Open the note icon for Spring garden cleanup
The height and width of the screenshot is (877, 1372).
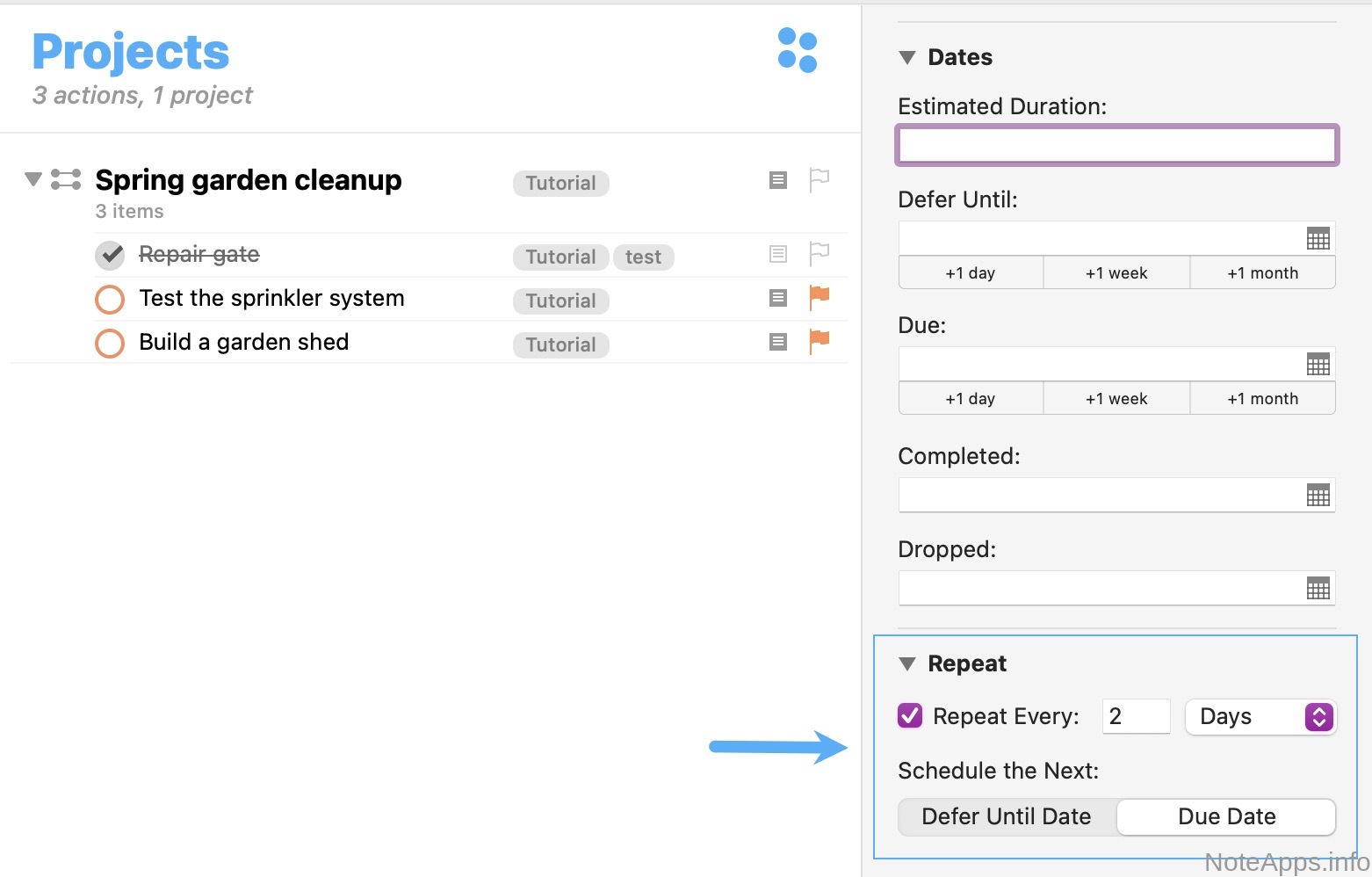(777, 180)
